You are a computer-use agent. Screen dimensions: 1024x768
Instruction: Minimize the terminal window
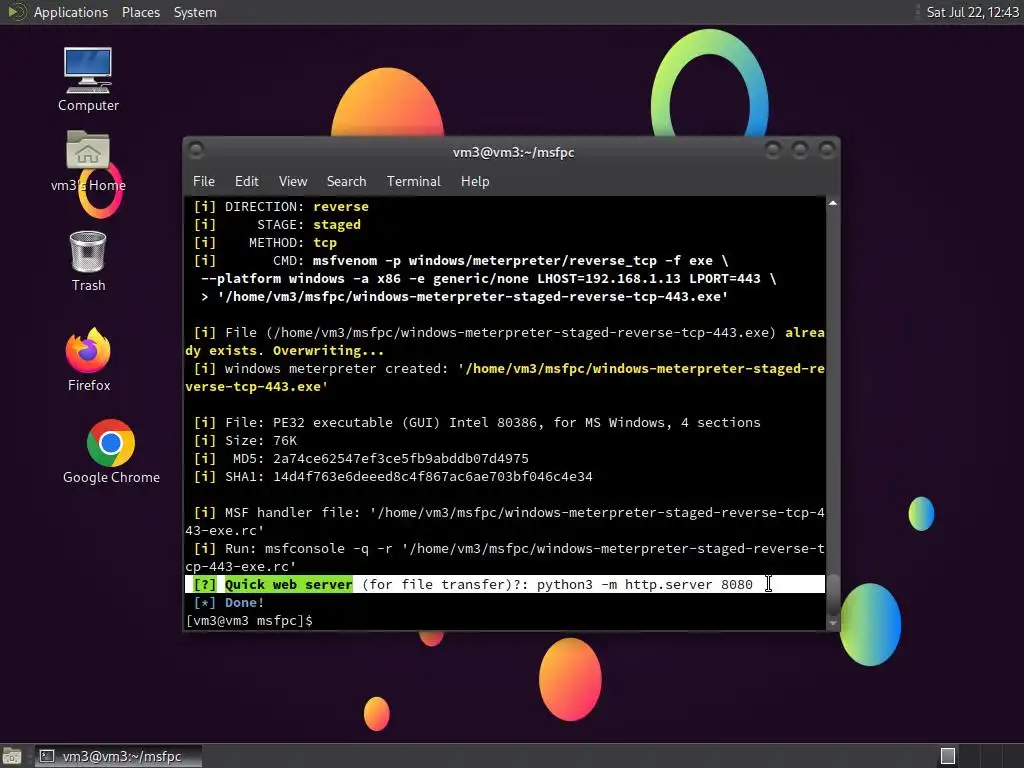(x=773, y=151)
